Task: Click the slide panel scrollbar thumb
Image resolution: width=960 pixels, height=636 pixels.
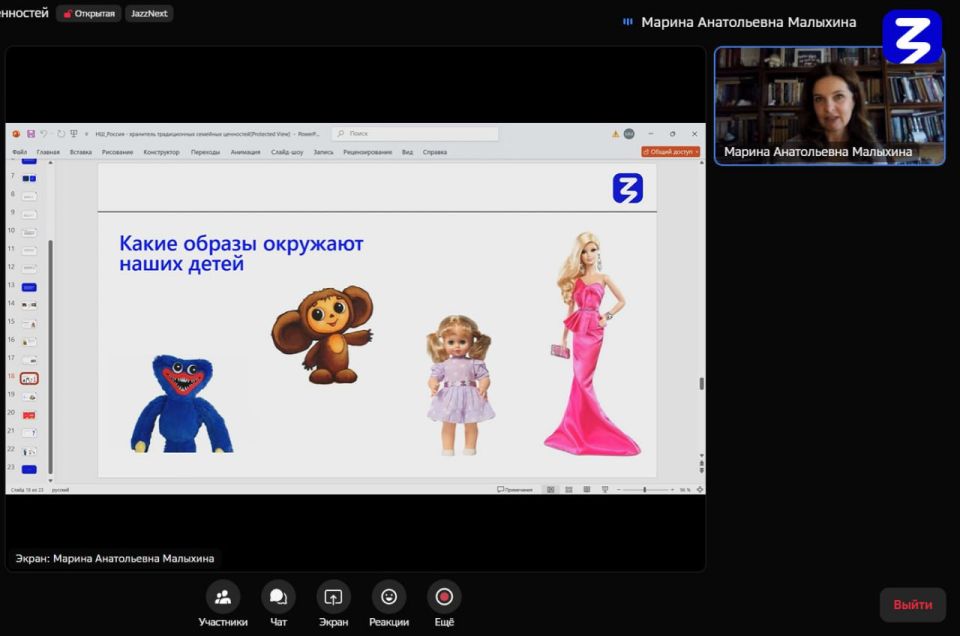Action: [x=50, y=356]
